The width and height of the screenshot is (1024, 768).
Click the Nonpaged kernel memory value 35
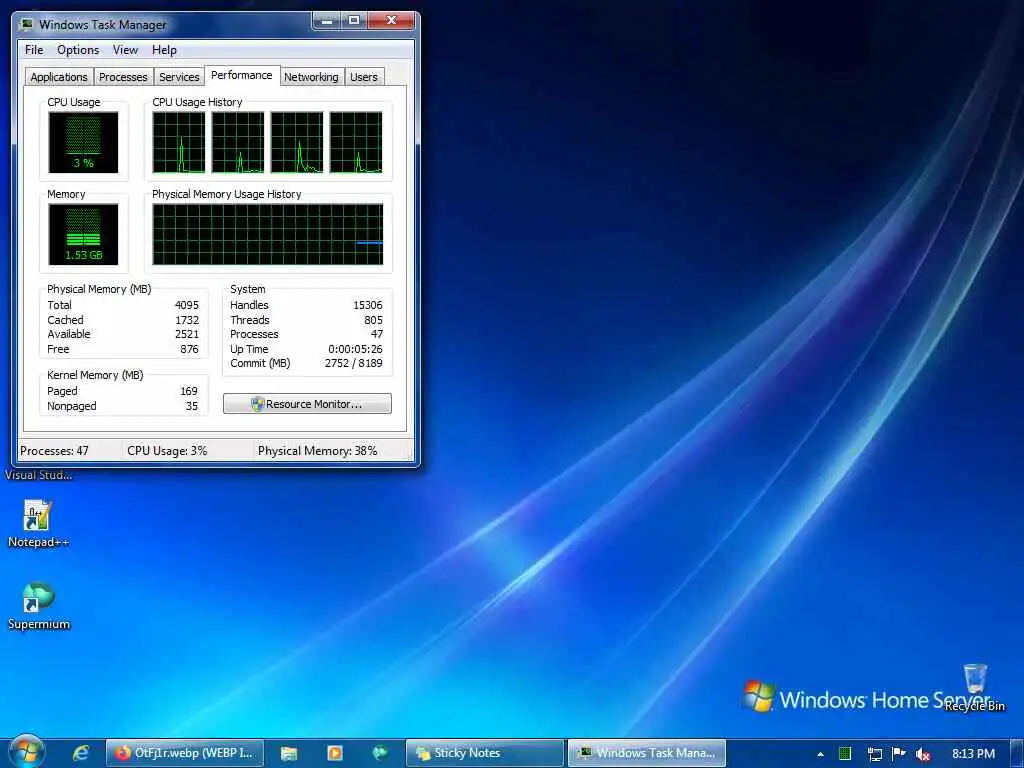[x=191, y=406]
